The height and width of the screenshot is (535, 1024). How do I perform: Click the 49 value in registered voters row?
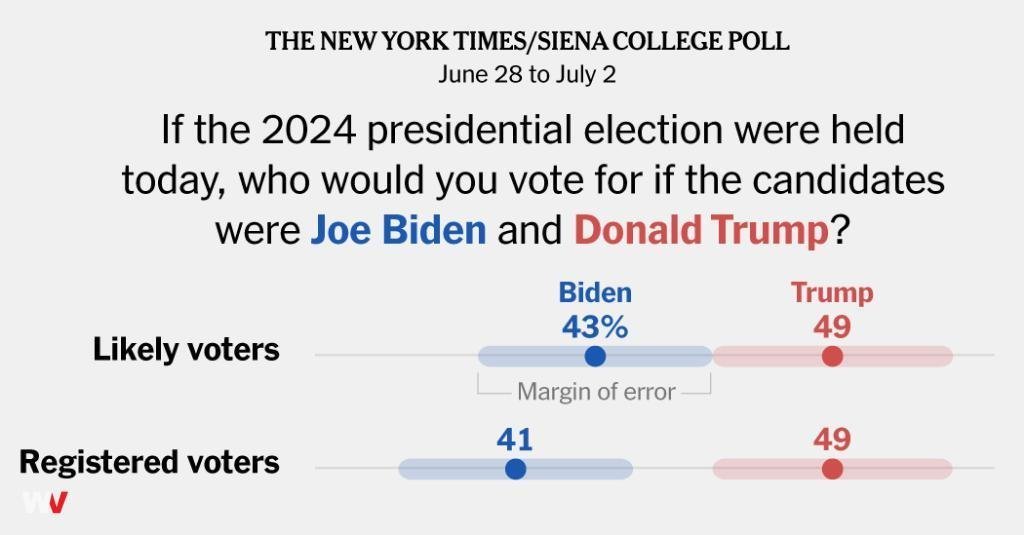(x=832, y=440)
